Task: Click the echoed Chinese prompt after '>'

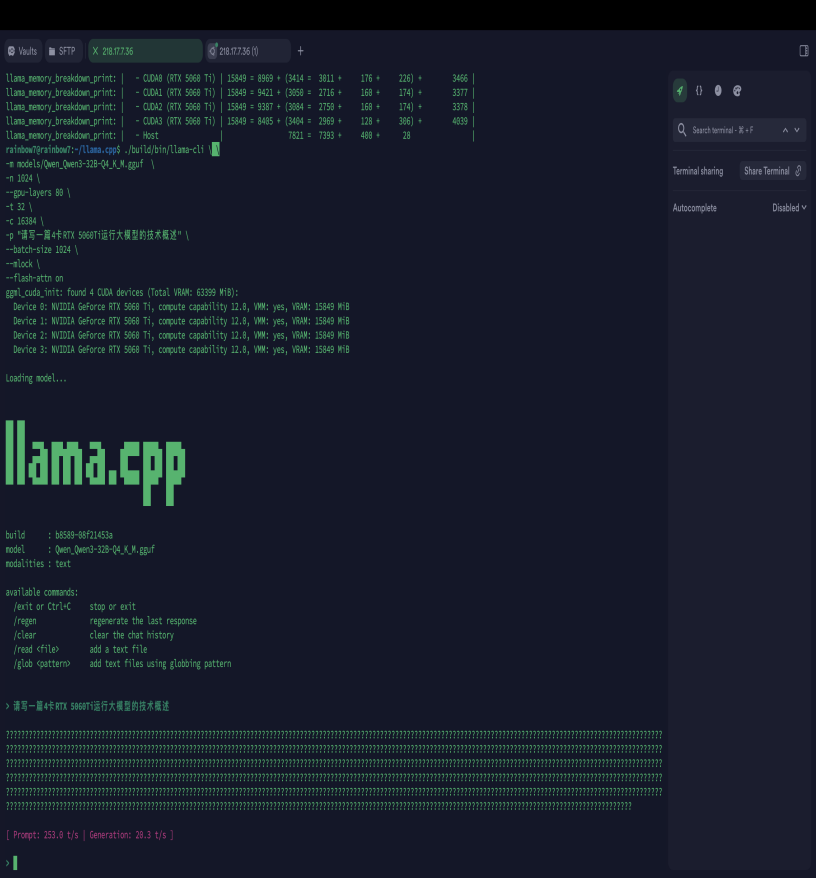Action: (x=91, y=706)
